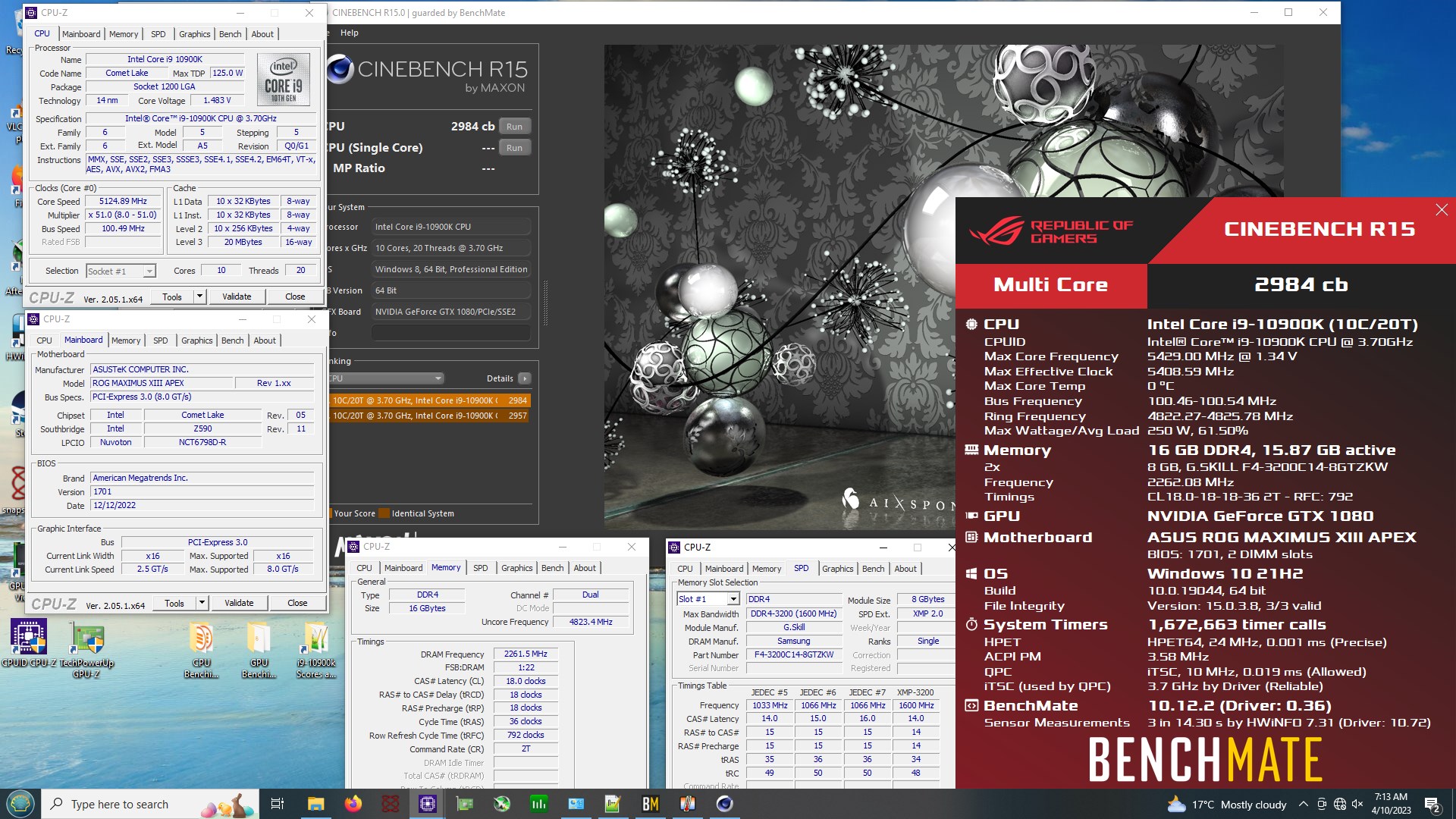1456x819 pixels.
Task: Run the CPU (Single Core) test
Action: click(514, 148)
